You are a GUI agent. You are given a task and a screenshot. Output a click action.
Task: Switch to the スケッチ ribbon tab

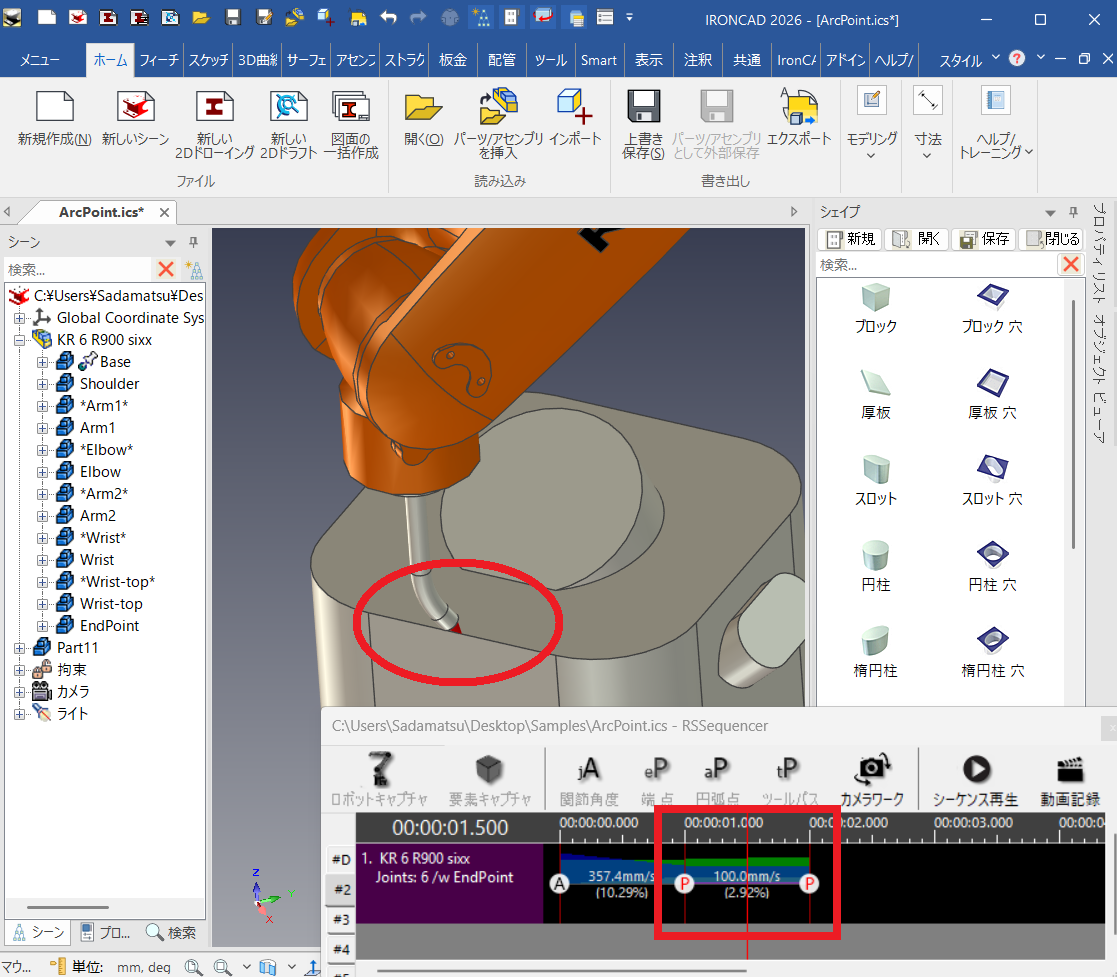click(208, 60)
